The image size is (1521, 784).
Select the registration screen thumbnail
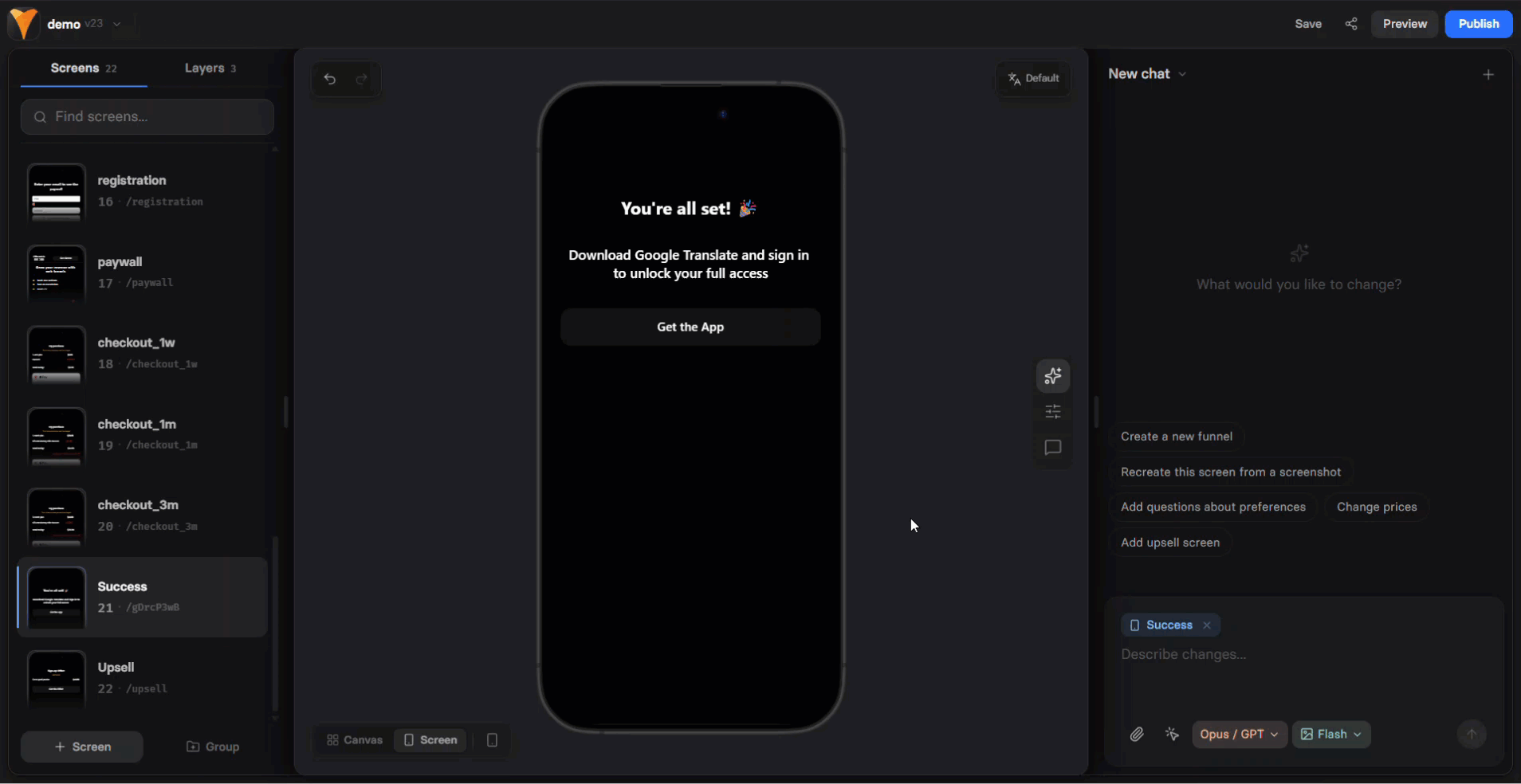[x=57, y=192]
